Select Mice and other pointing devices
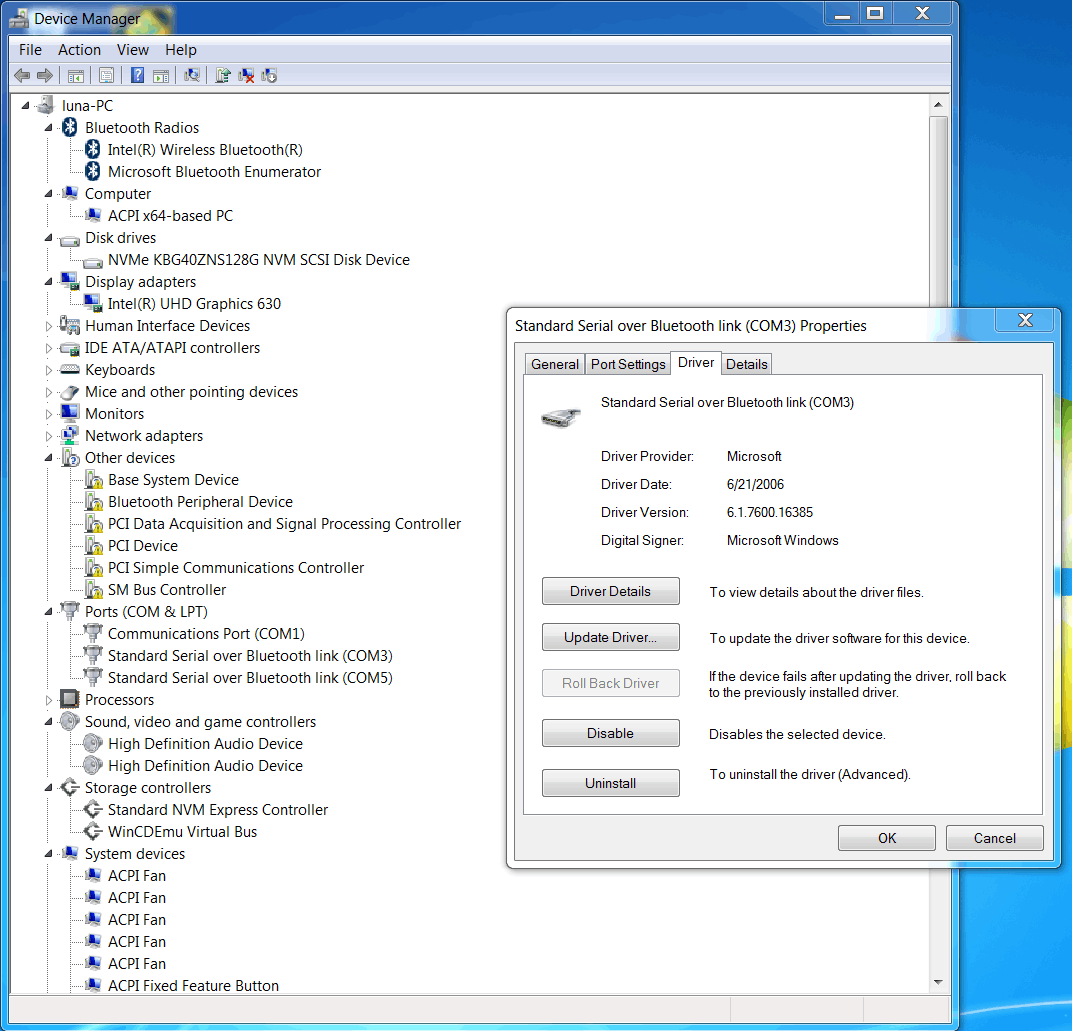 tap(191, 392)
